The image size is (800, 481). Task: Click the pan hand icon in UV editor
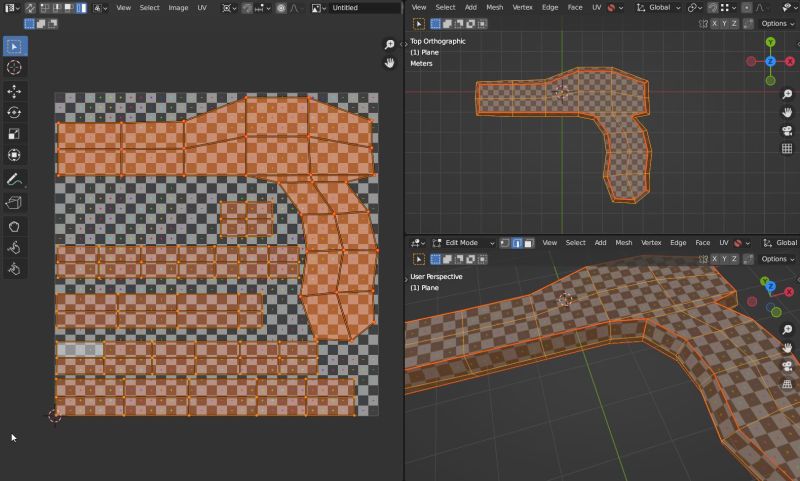(x=390, y=63)
